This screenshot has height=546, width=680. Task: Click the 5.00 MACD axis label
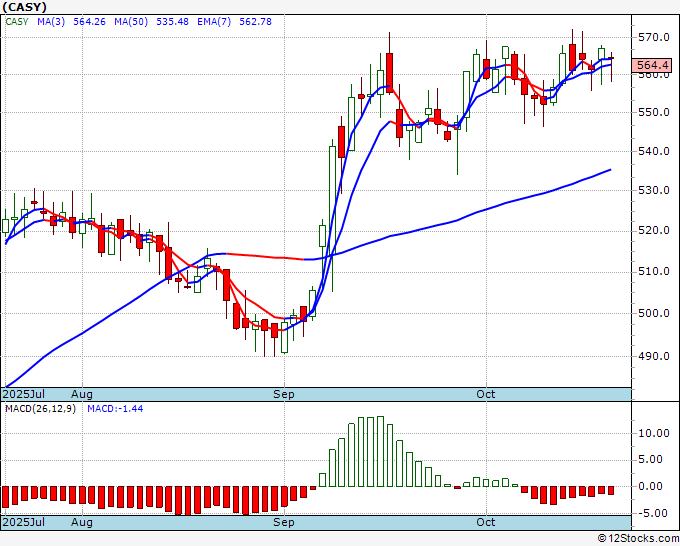coord(651,459)
